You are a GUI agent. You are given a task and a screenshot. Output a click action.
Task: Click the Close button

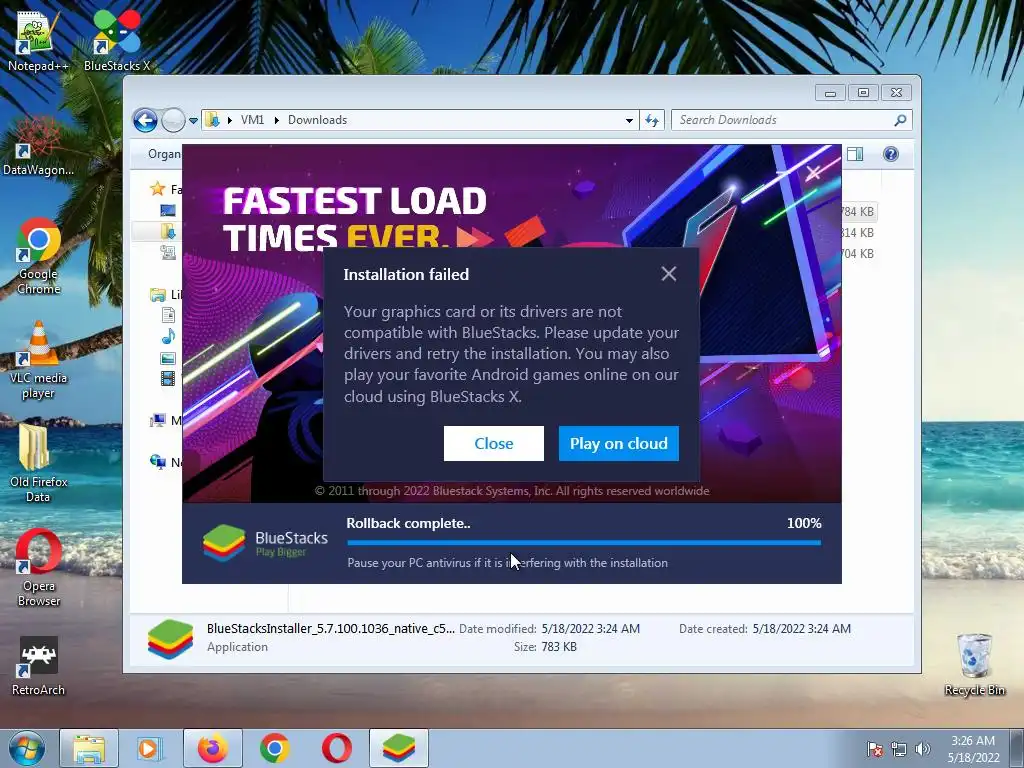click(494, 443)
